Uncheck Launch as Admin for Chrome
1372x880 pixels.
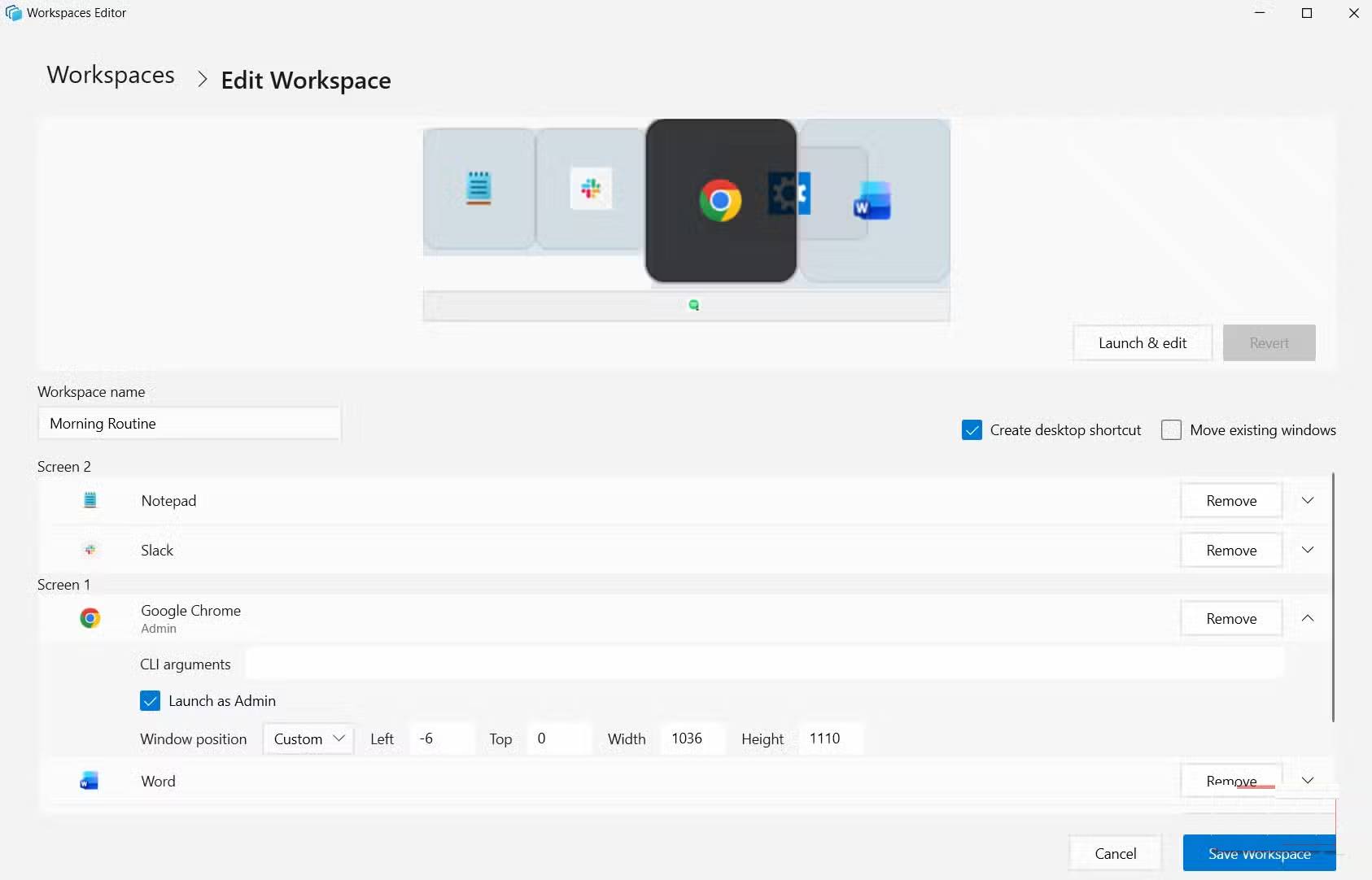coord(150,701)
